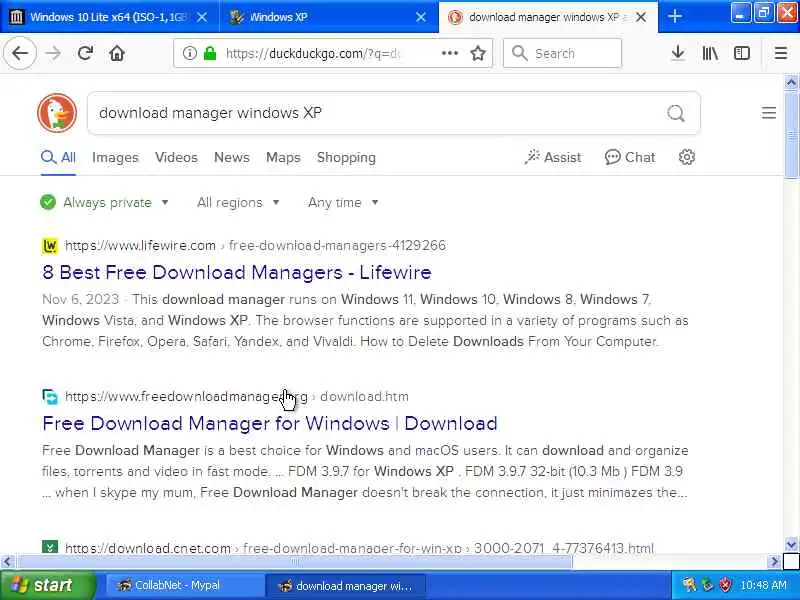
Task: Click the Firefox Search box
Action: [562, 53]
